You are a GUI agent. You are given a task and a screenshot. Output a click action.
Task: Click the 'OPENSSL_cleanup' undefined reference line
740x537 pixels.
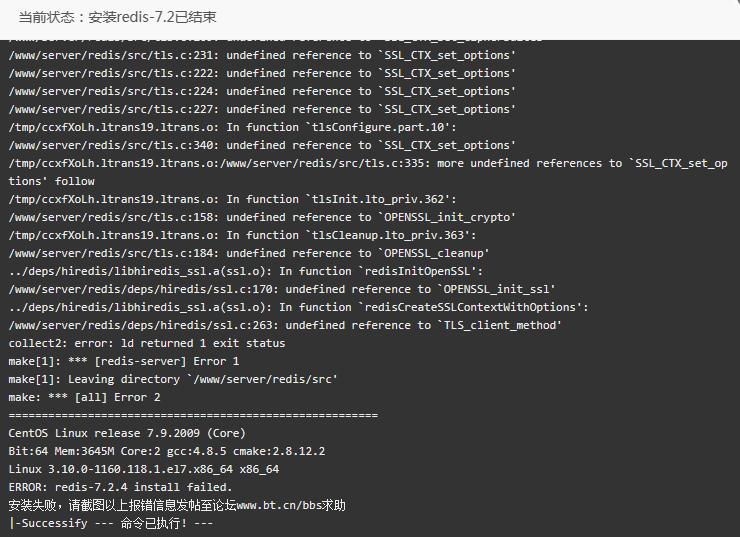[249, 253]
